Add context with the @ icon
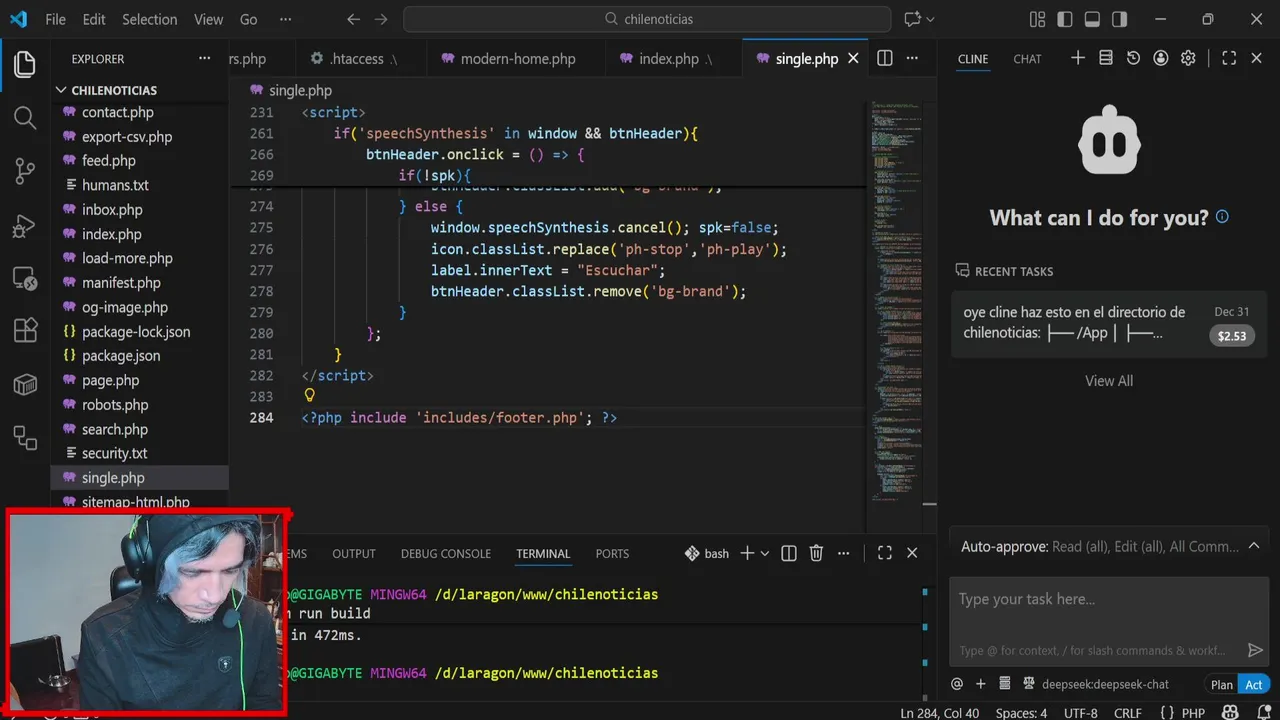Screen dimensions: 1280x720 957,684
